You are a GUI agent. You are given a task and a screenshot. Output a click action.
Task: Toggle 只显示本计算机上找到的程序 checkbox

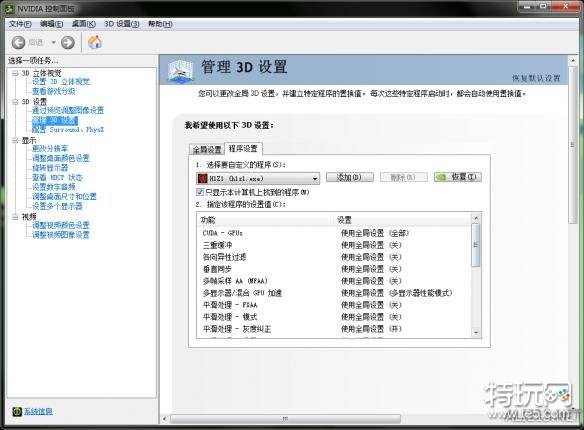point(200,192)
